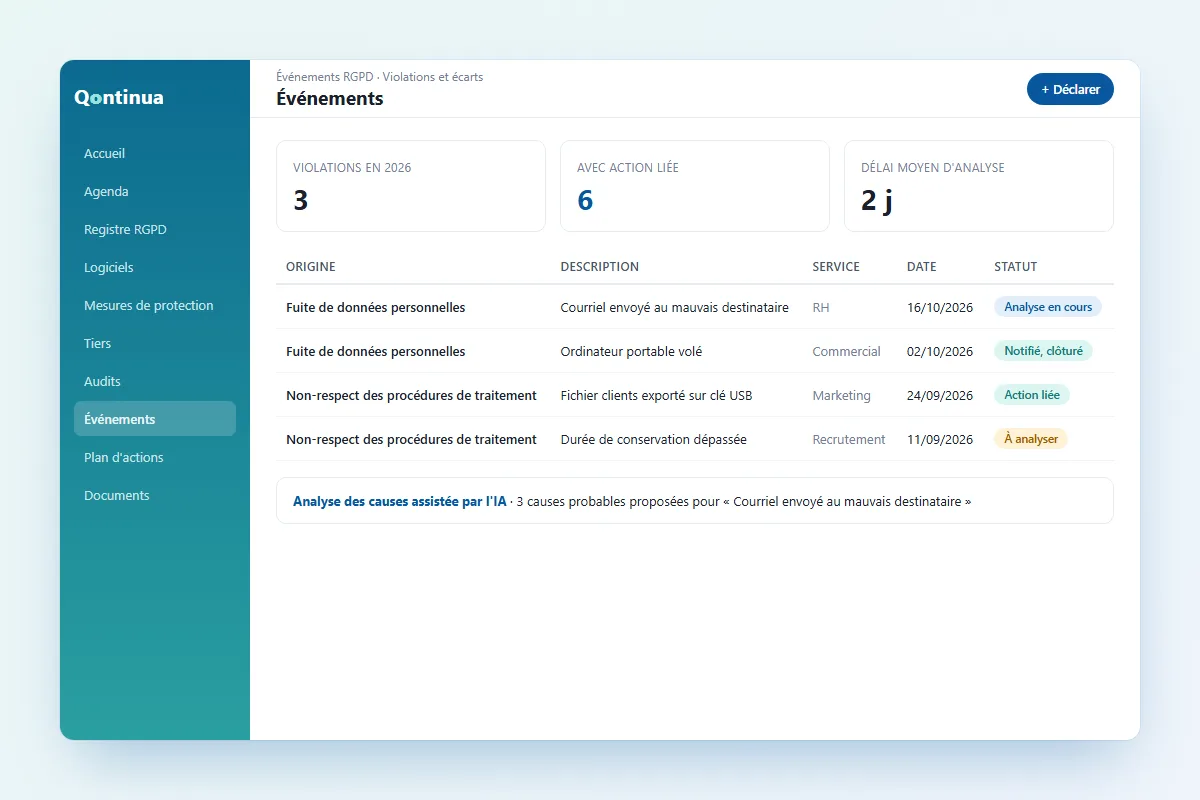The image size is (1200, 800).
Task: Click the Qontinua logo
Action: (119, 98)
